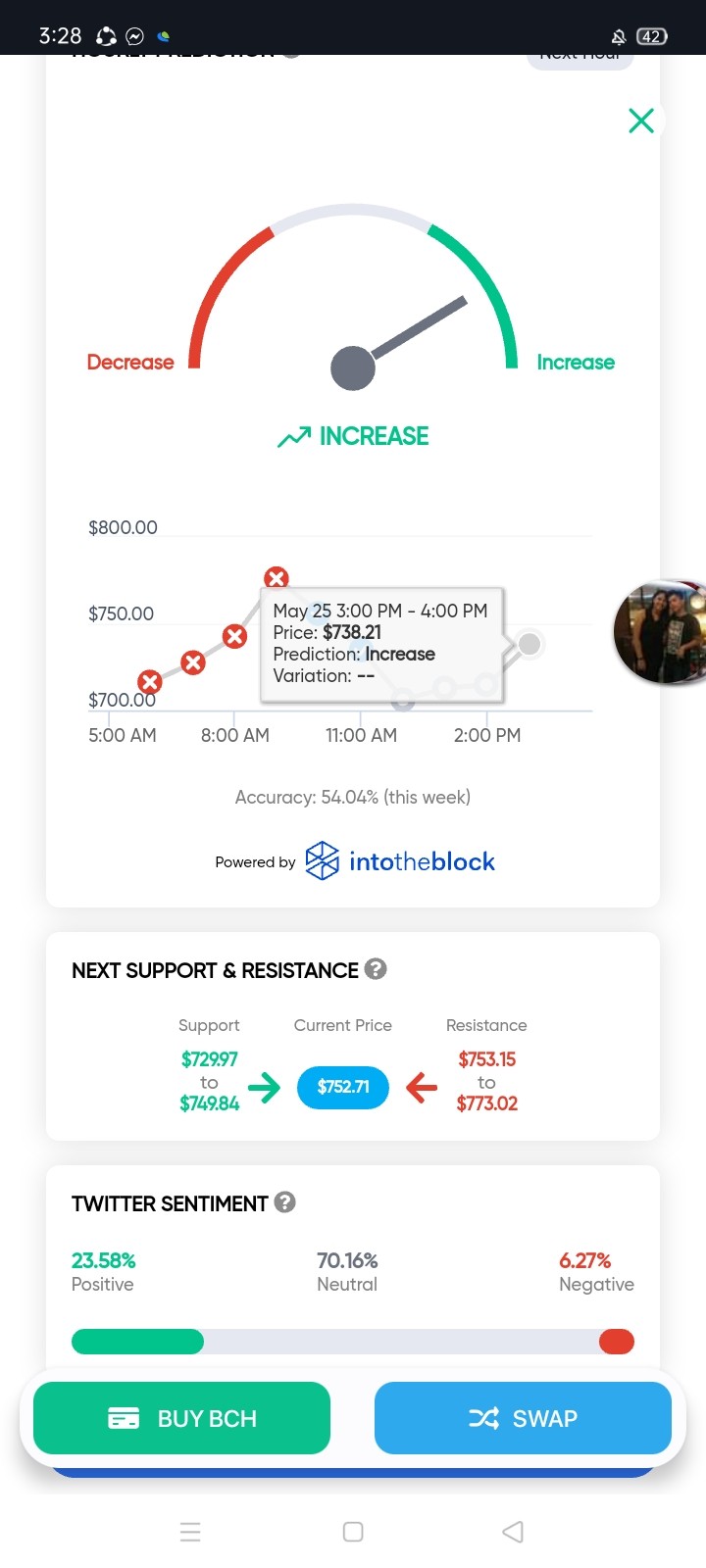This screenshot has height=1568, width=706.
Task: Select topmost red X chart point
Action: coord(277,578)
